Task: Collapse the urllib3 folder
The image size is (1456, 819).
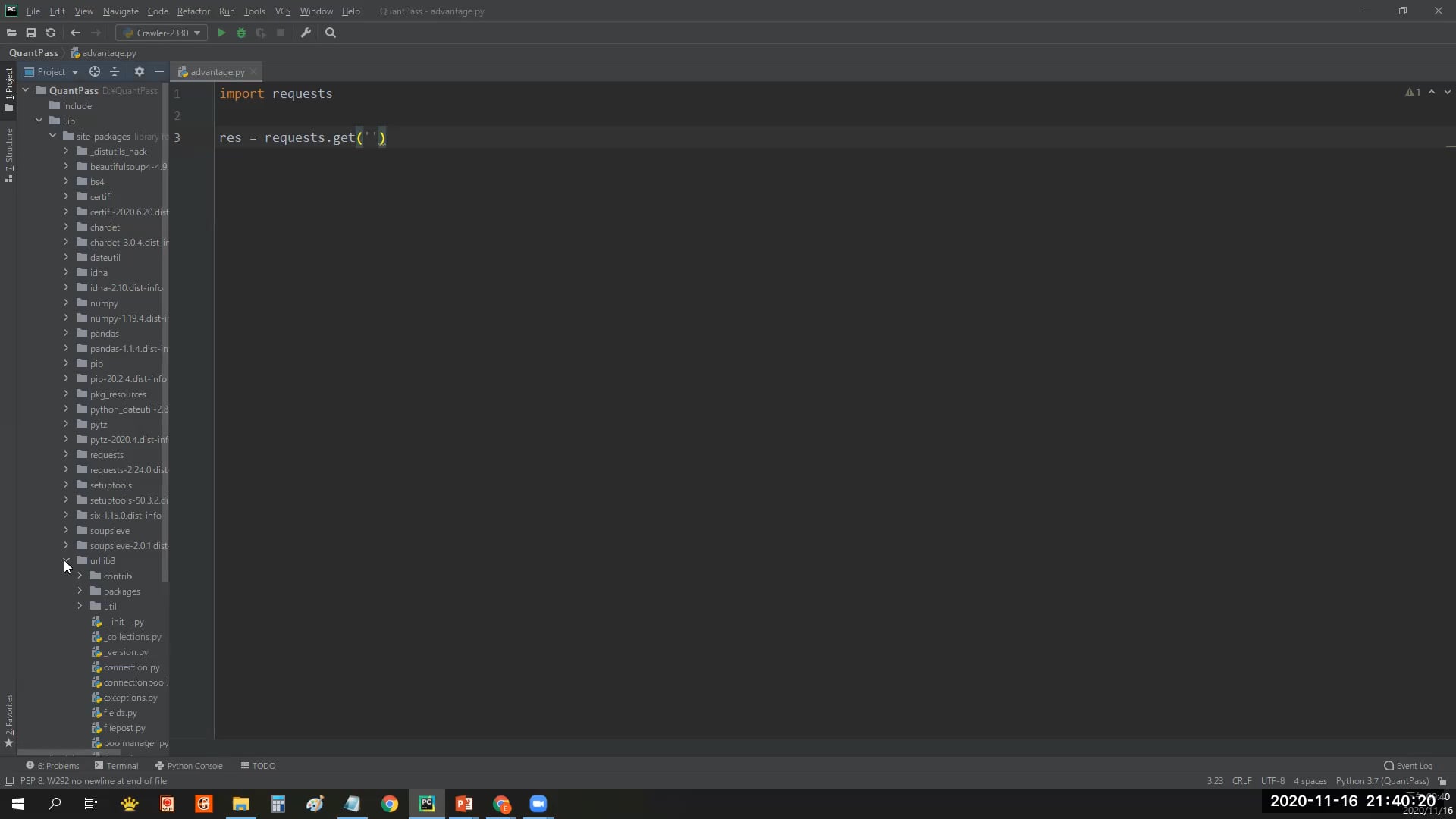Action: pyautogui.click(x=66, y=560)
